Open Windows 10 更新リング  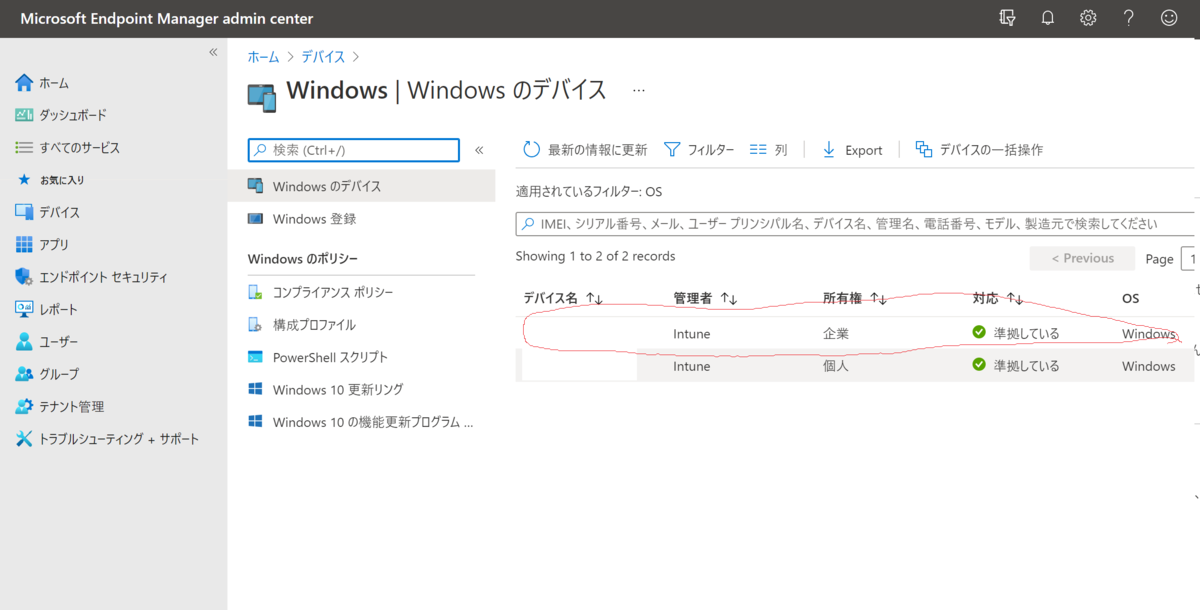coord(338,389)
